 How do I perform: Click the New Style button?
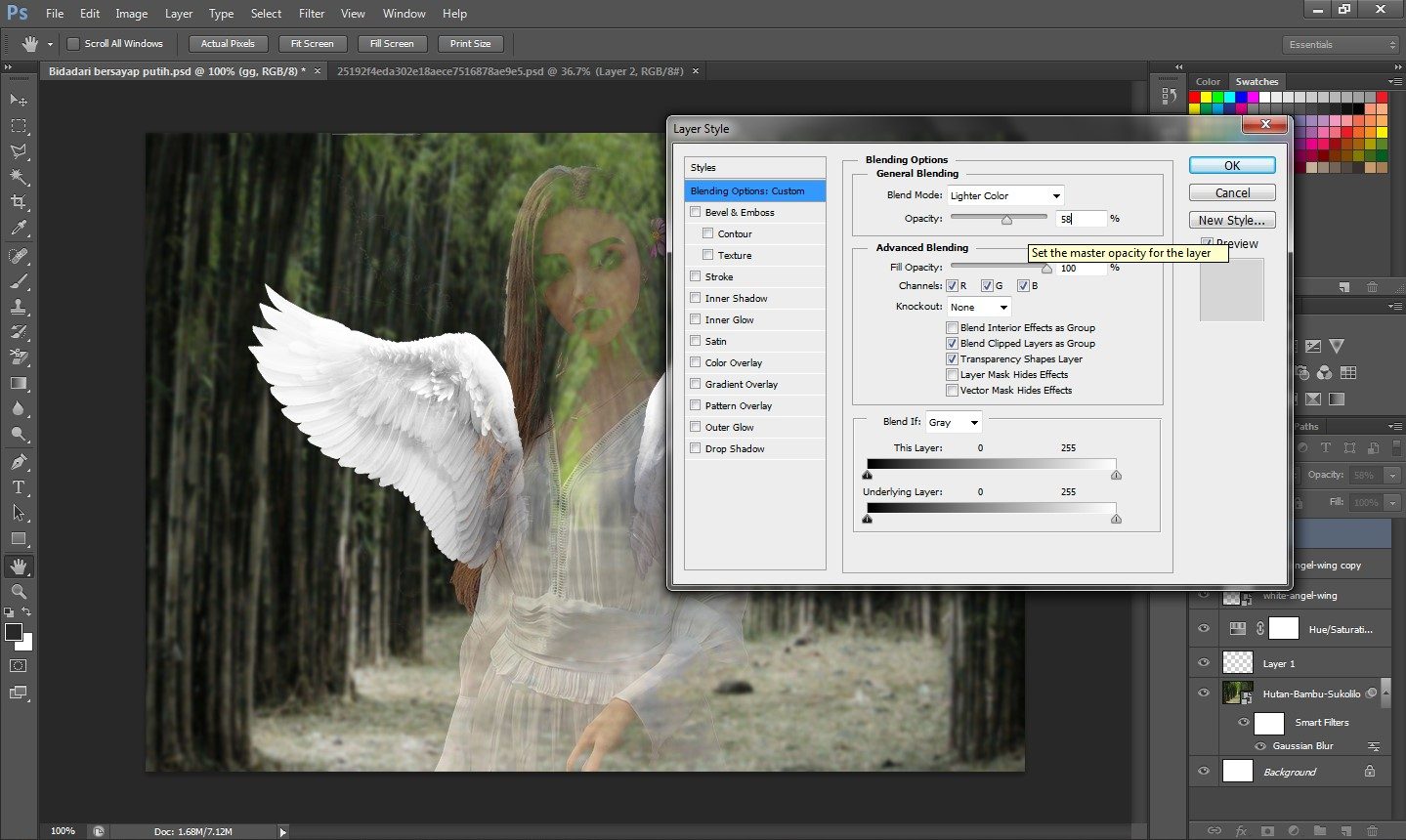(1231, 221)
